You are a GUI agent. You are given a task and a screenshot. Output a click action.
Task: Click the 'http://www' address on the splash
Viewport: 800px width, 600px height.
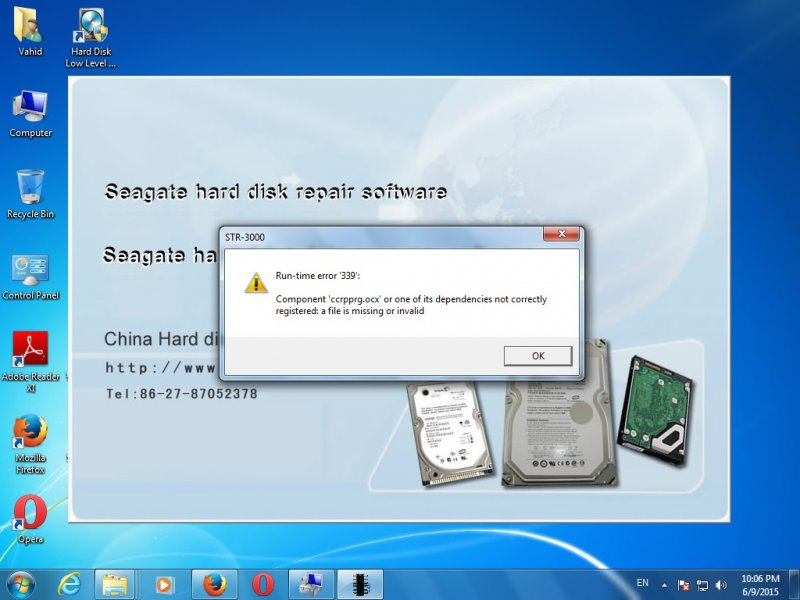tap(161, 368)
